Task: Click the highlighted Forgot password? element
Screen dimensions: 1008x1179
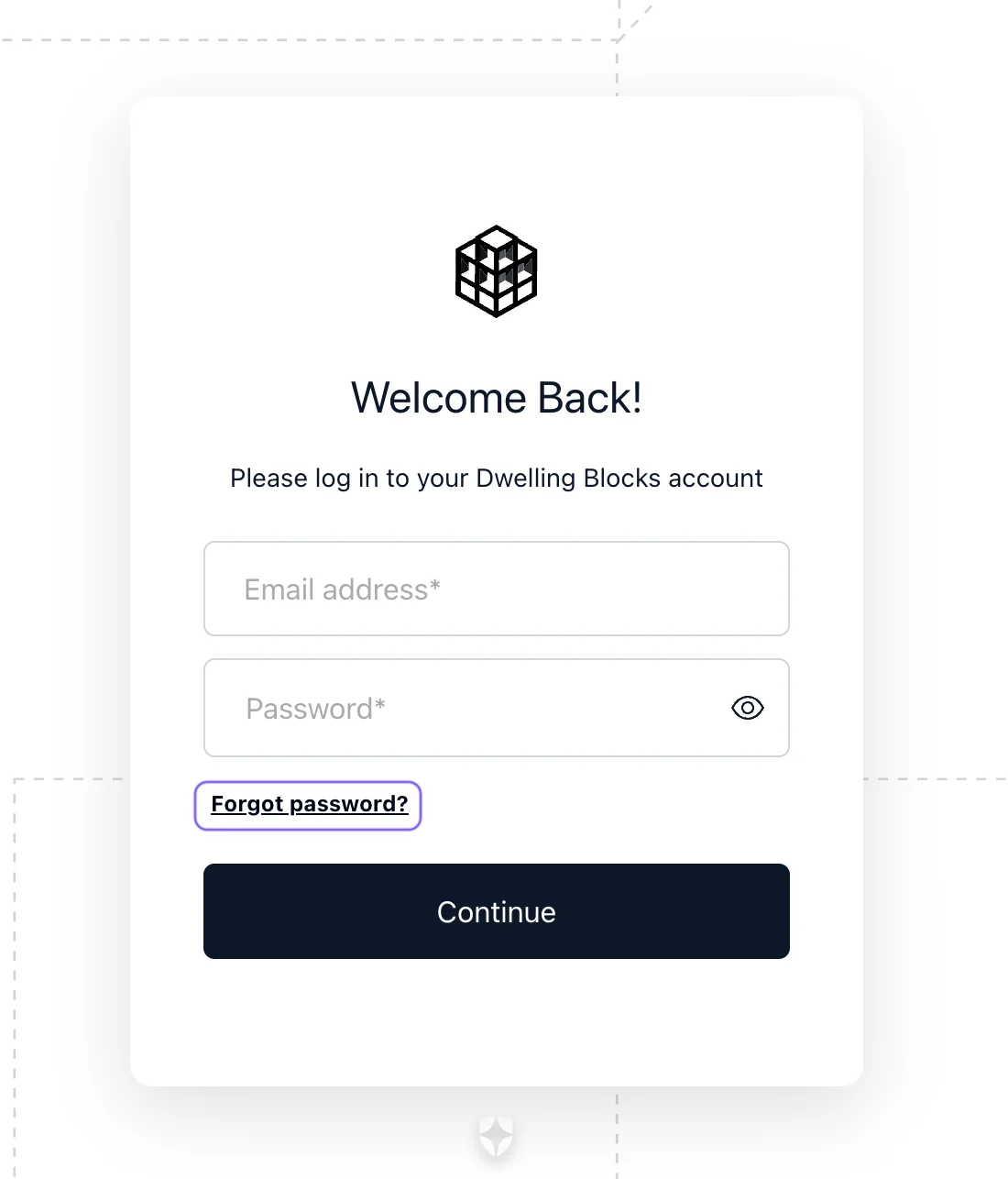Action: 308,804
